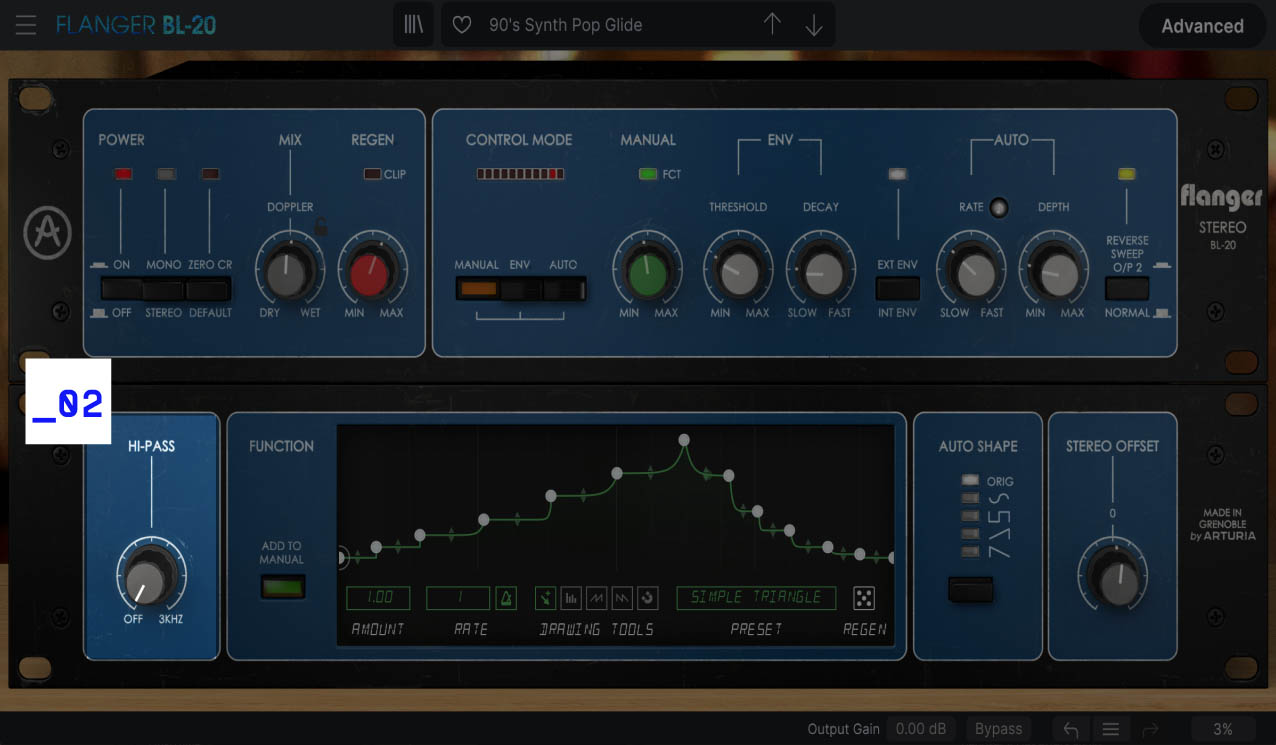Screen dimensions: 1276x745
Task: Open the preset library browser icon
Action: pyautogui.click(x=413, y=24)
